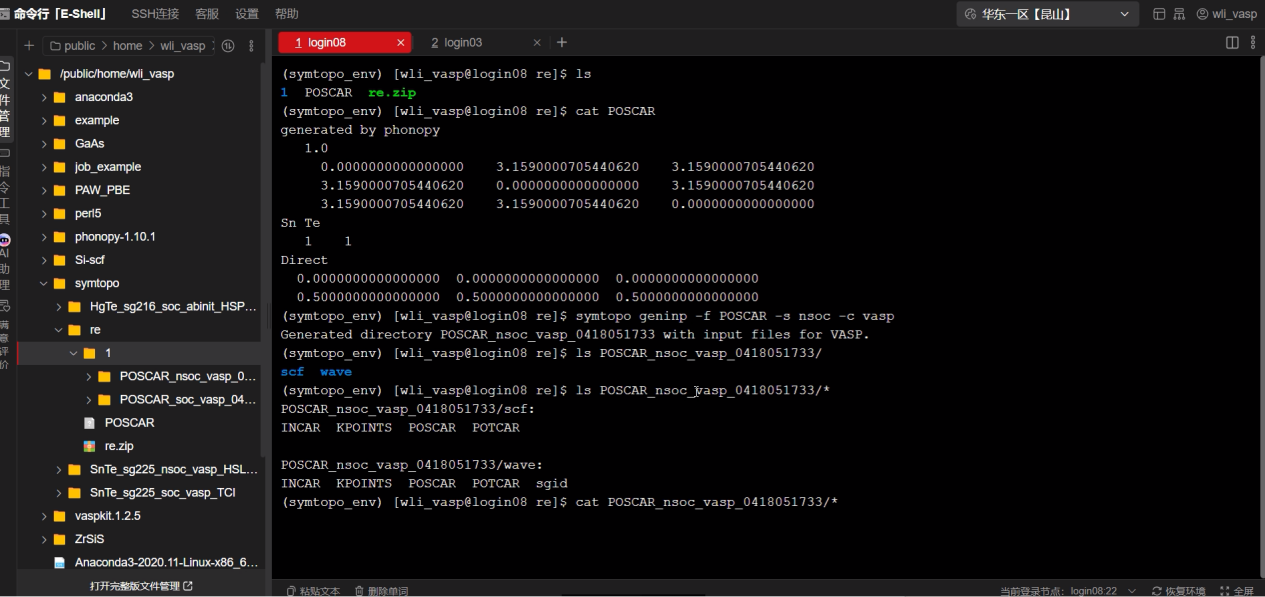Expand the vaspkit.1.2.5 folder
The height and width of the screenshot is (597, 1265).
pos(43,515)
